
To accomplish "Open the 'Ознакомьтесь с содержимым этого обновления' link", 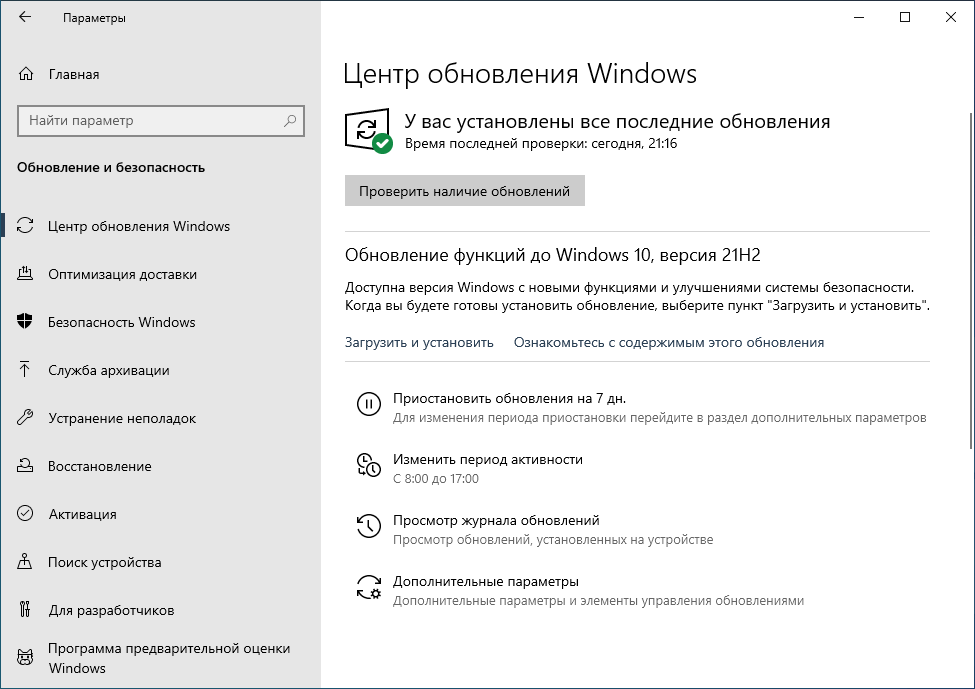I will pyautogui.click(x=668, y=342).
